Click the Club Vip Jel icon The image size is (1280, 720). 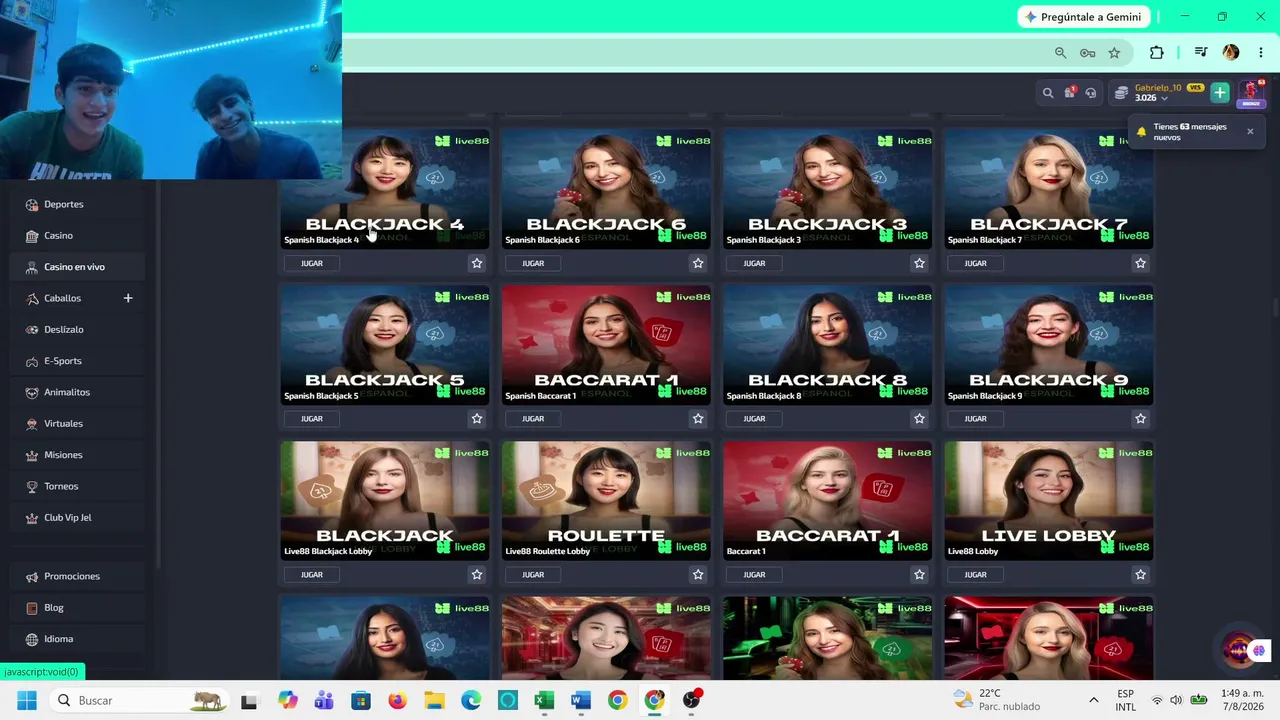[x=32, y=518]
